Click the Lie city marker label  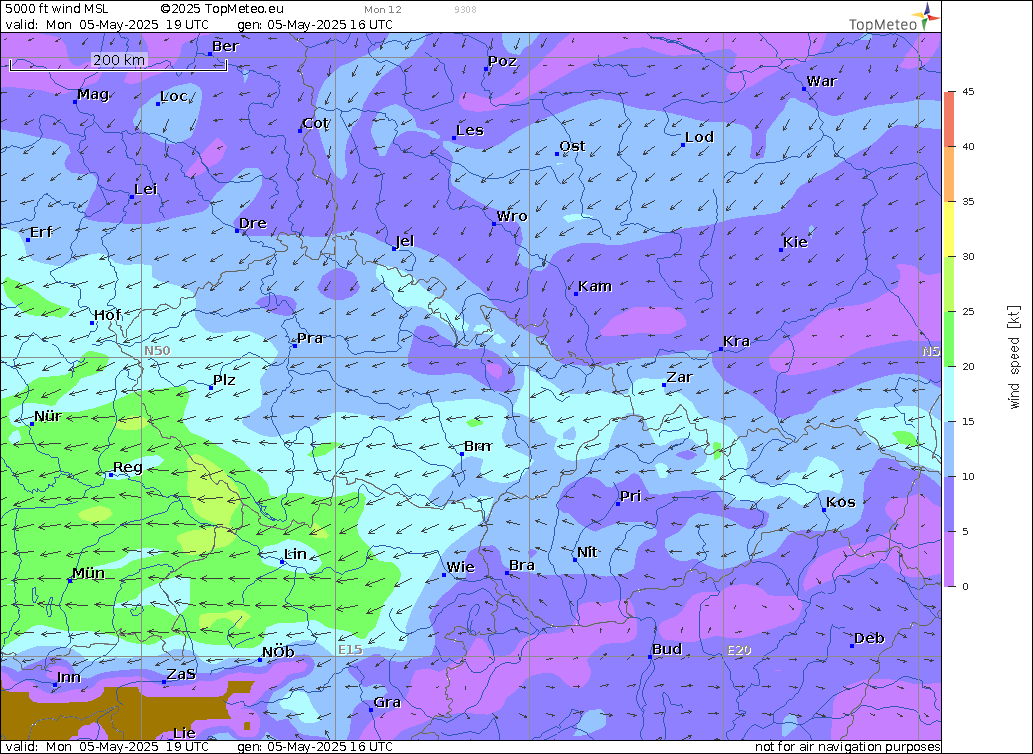184,733
